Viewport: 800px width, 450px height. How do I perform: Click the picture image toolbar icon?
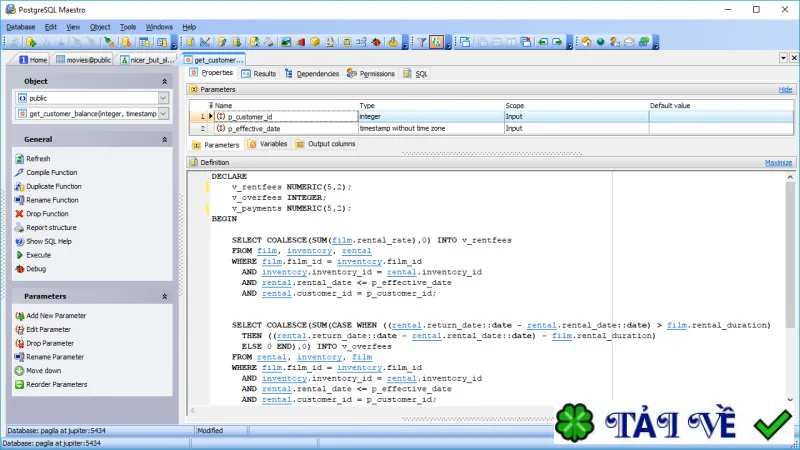coord(286,42)
